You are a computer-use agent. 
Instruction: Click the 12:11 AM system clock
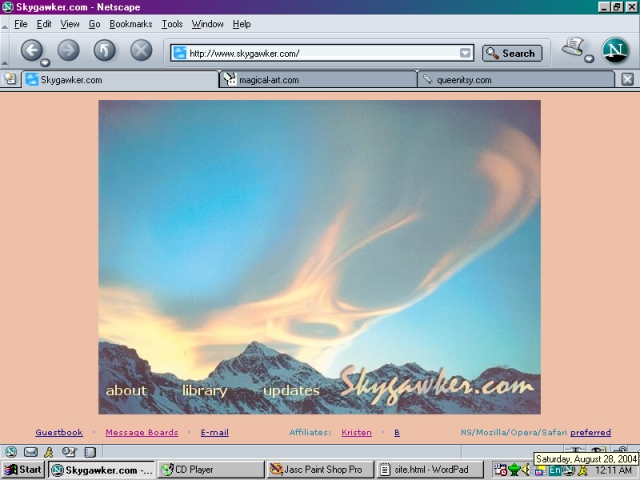pos(613,470)
